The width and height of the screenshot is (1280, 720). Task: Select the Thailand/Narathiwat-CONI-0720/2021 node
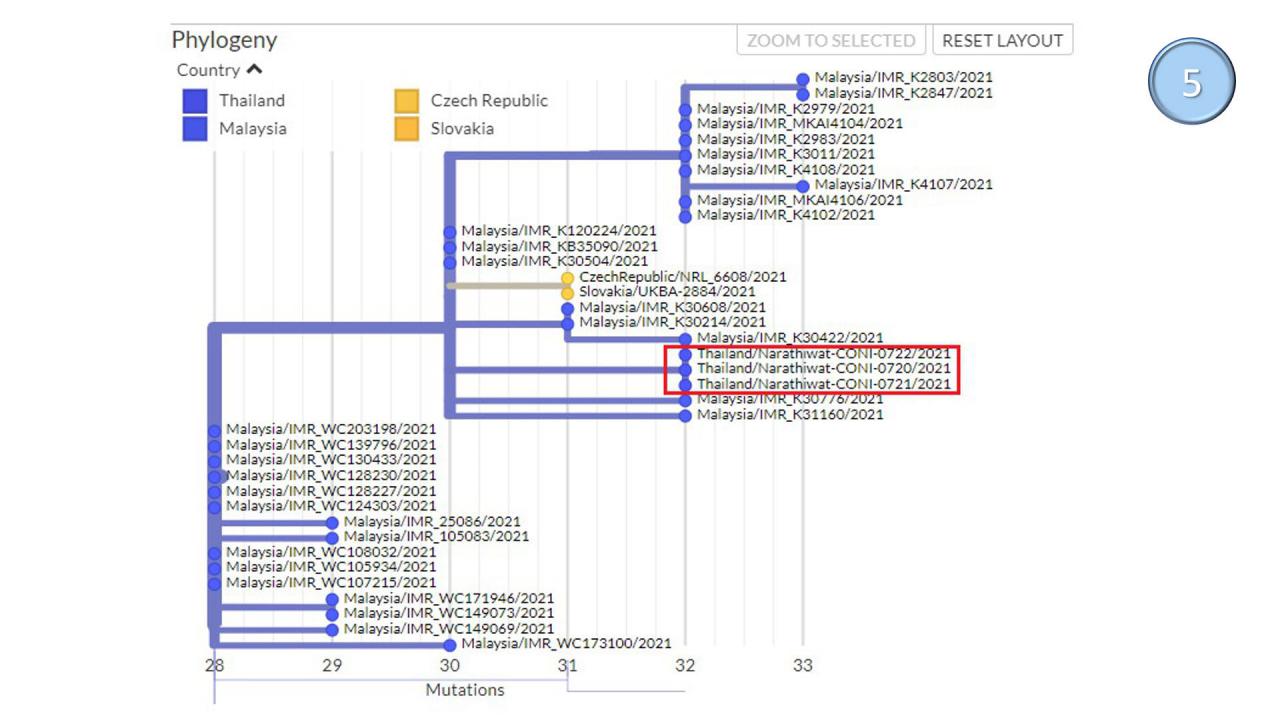coord(685,370)
